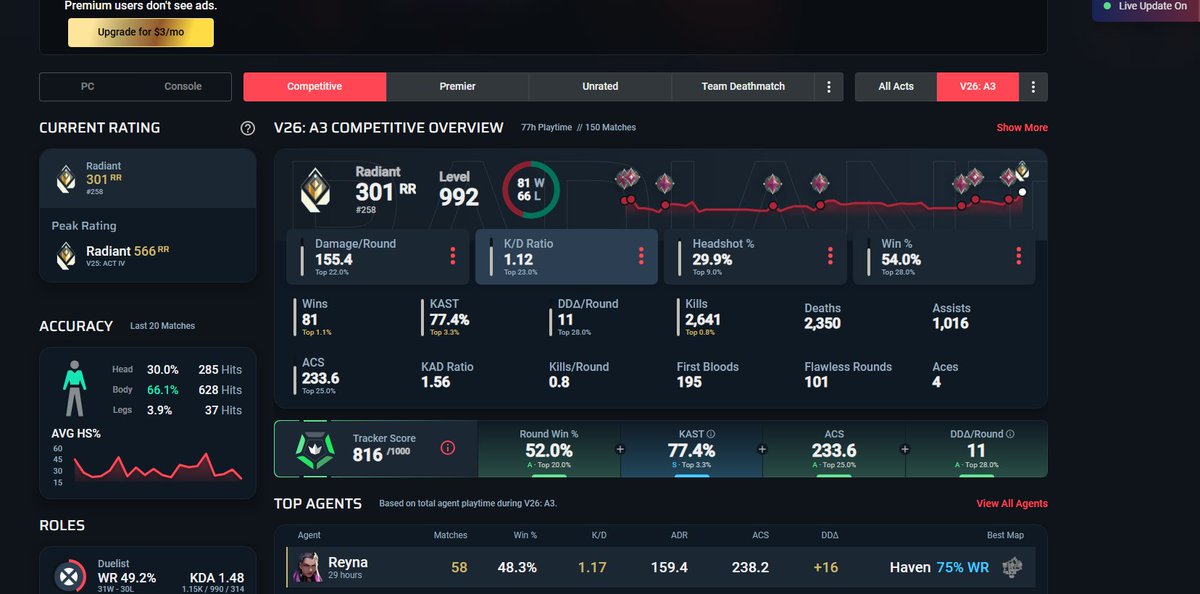This screenshot has width=1200, height=594.
Task: Click the KAST info icon in score breakdown
Action: 711,434
